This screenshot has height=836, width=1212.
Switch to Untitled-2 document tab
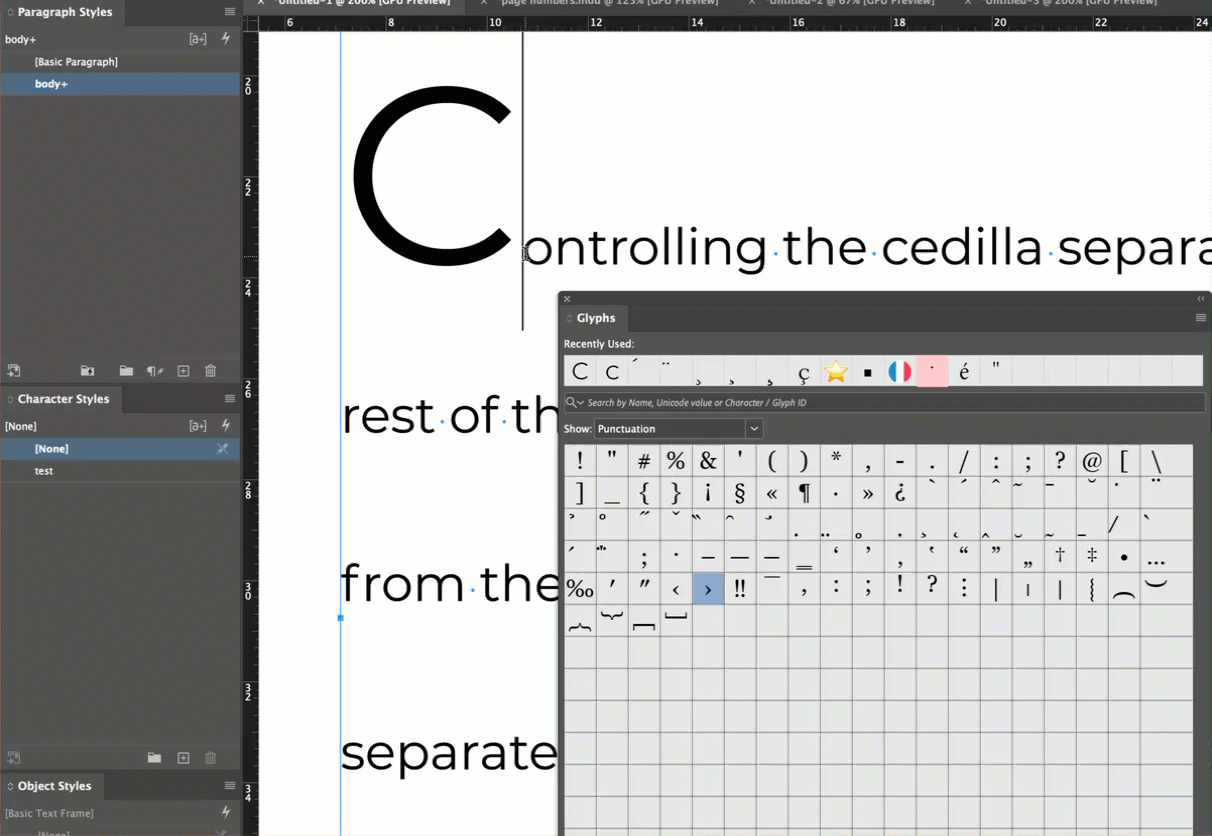click(x=851, y=3)
